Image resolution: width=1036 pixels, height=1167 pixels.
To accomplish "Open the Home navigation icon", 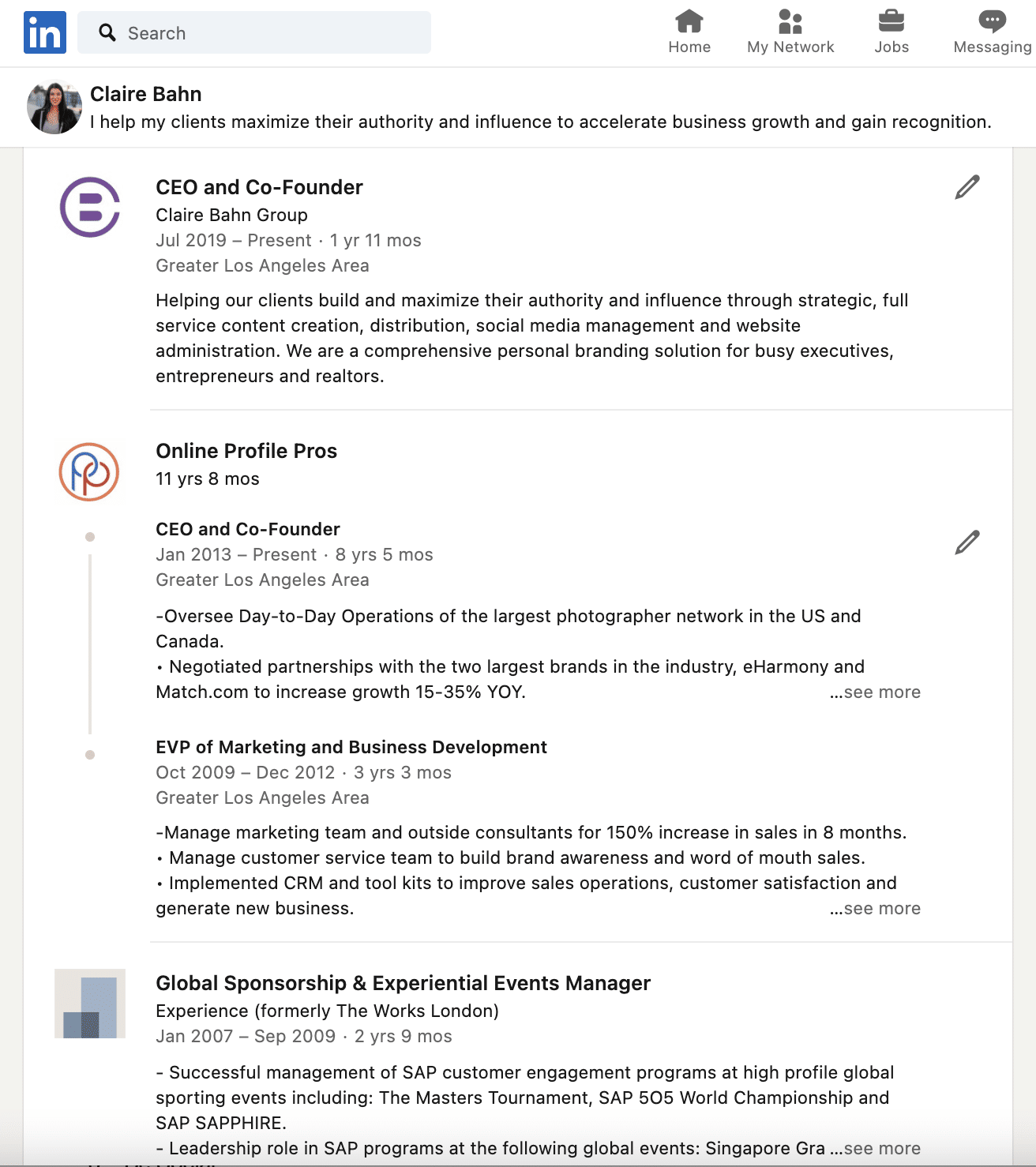I will 689,21.
